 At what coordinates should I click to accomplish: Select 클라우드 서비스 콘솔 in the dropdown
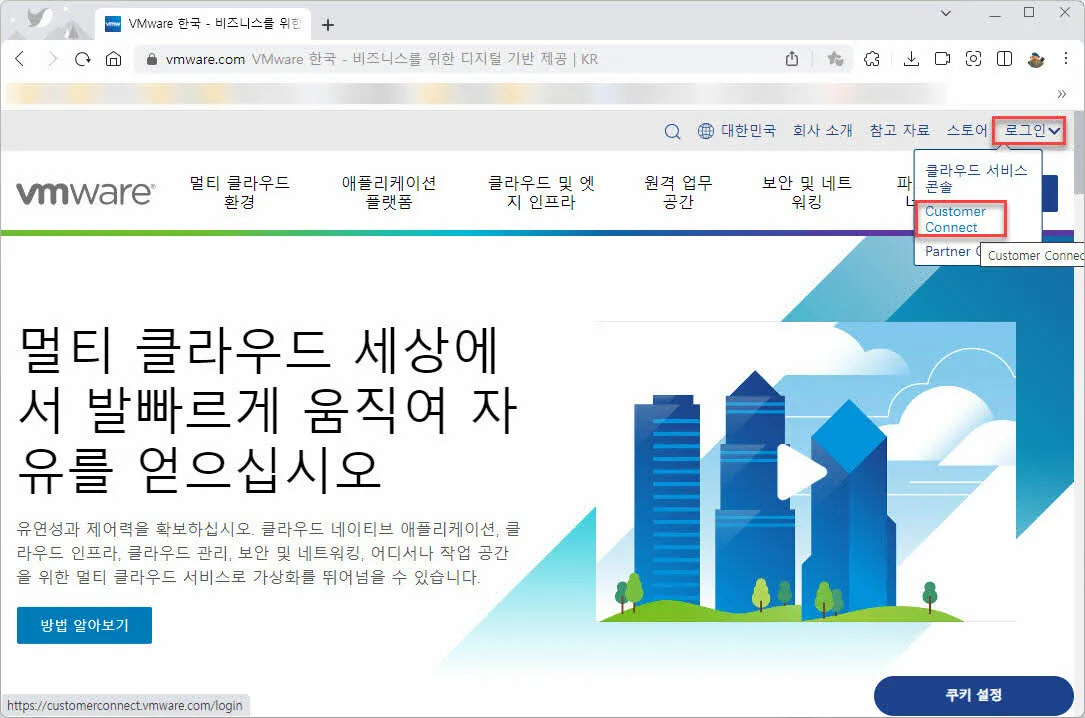click(977, 179)
